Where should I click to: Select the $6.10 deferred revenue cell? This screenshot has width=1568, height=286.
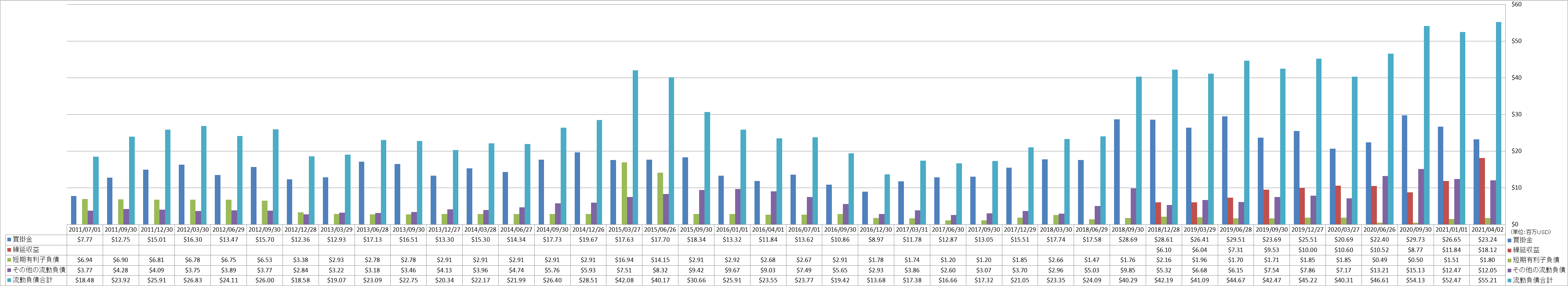point(1164,249)
